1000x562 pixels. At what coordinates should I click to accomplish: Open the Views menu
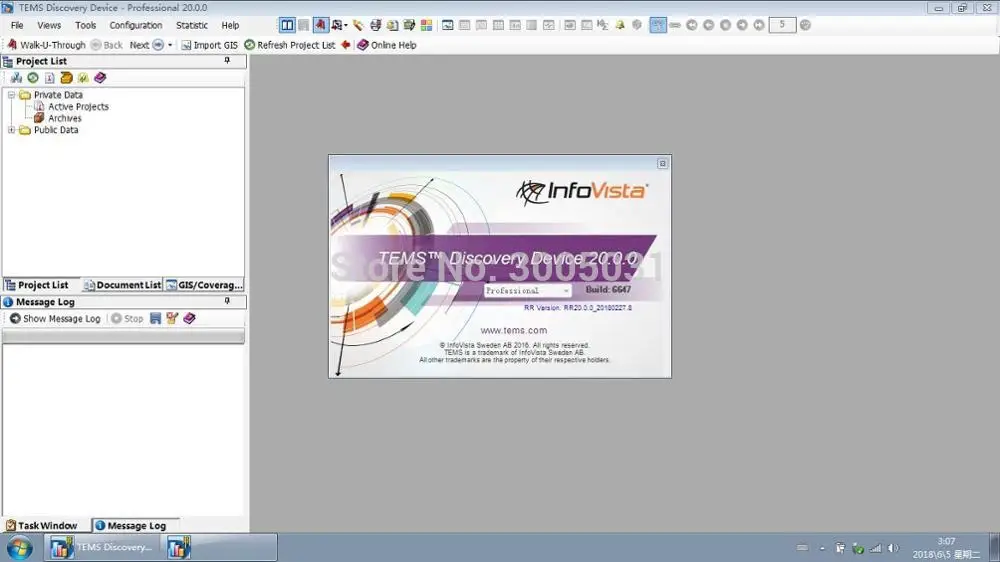49,26
